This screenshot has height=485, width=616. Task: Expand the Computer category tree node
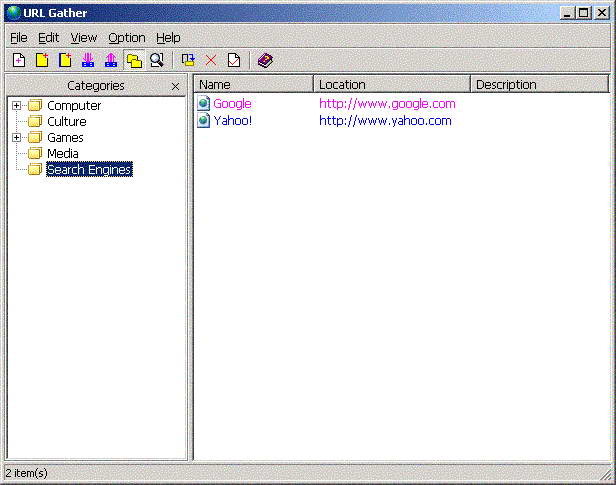(17, 106)
